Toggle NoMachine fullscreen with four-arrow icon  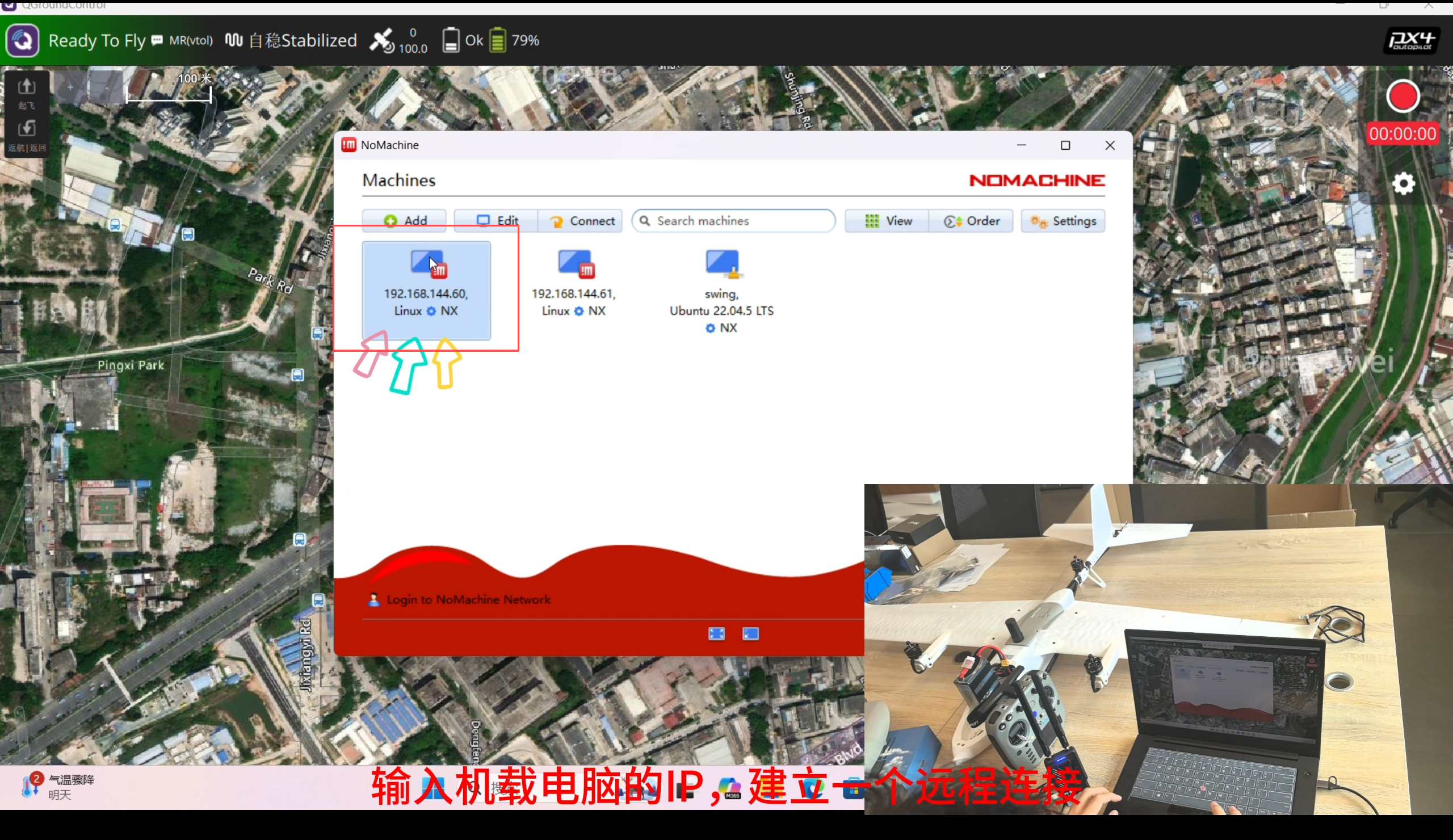pos(716,633)
